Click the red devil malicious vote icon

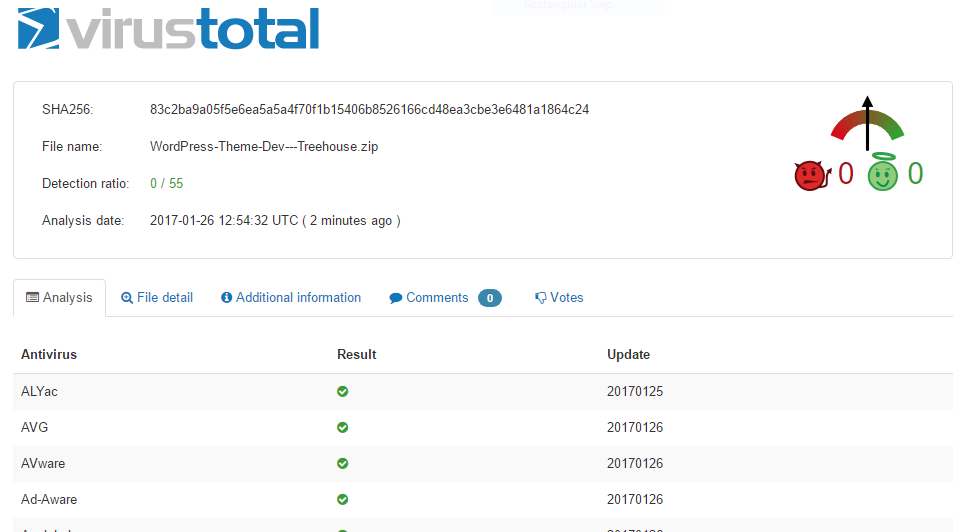point(811,175)
